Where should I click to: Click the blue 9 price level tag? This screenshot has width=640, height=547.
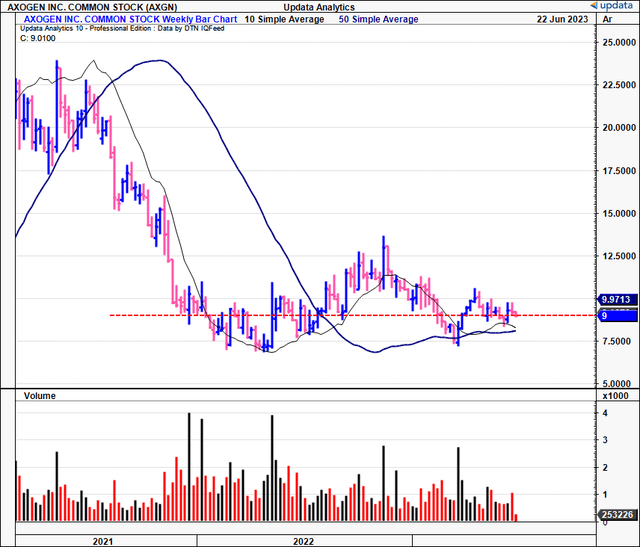click(617, 316)
